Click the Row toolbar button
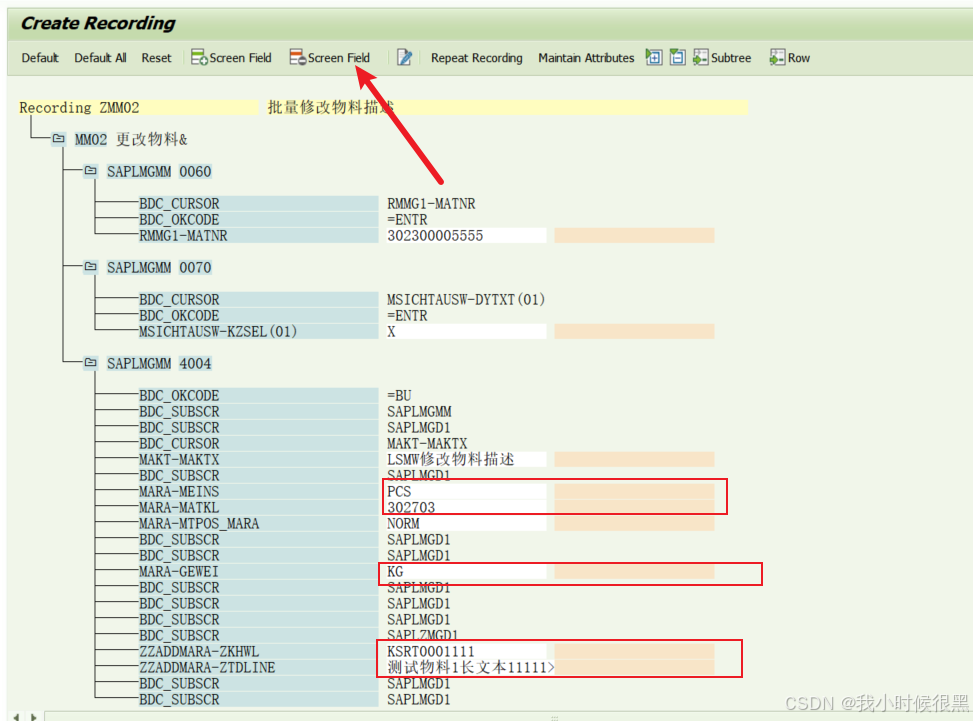This screenshot has height=721, width=973. point(790,58)
